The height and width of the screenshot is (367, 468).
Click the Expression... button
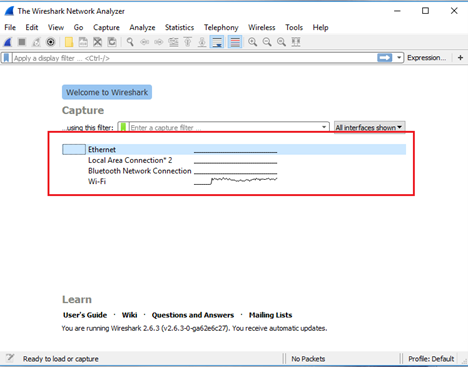point(426,58)
